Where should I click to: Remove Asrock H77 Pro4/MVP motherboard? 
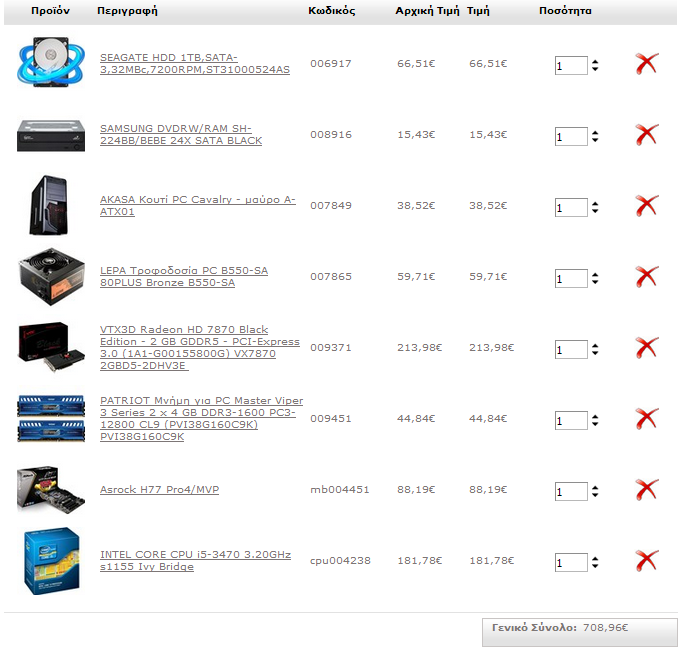tap(647, 490)
